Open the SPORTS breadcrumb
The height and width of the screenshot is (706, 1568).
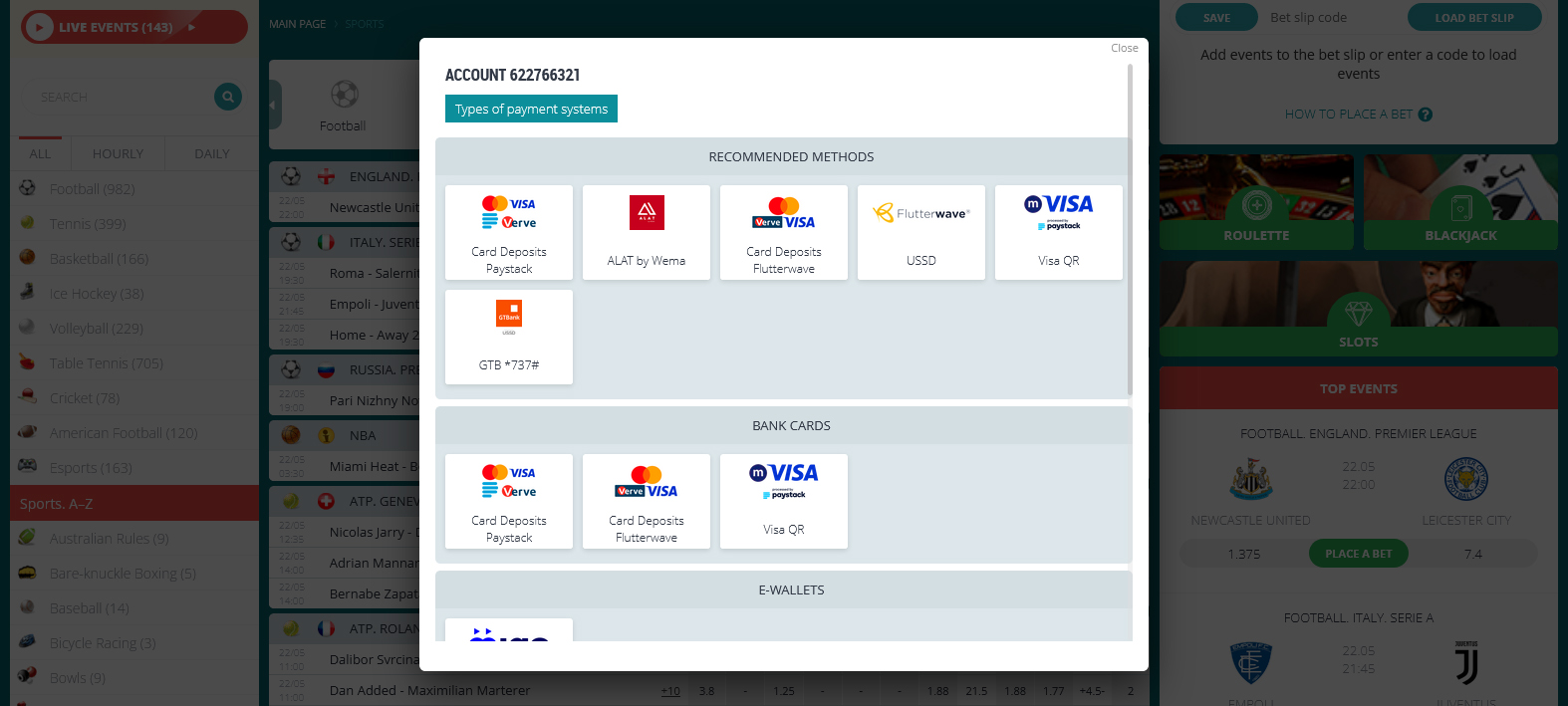click(365, 24)
